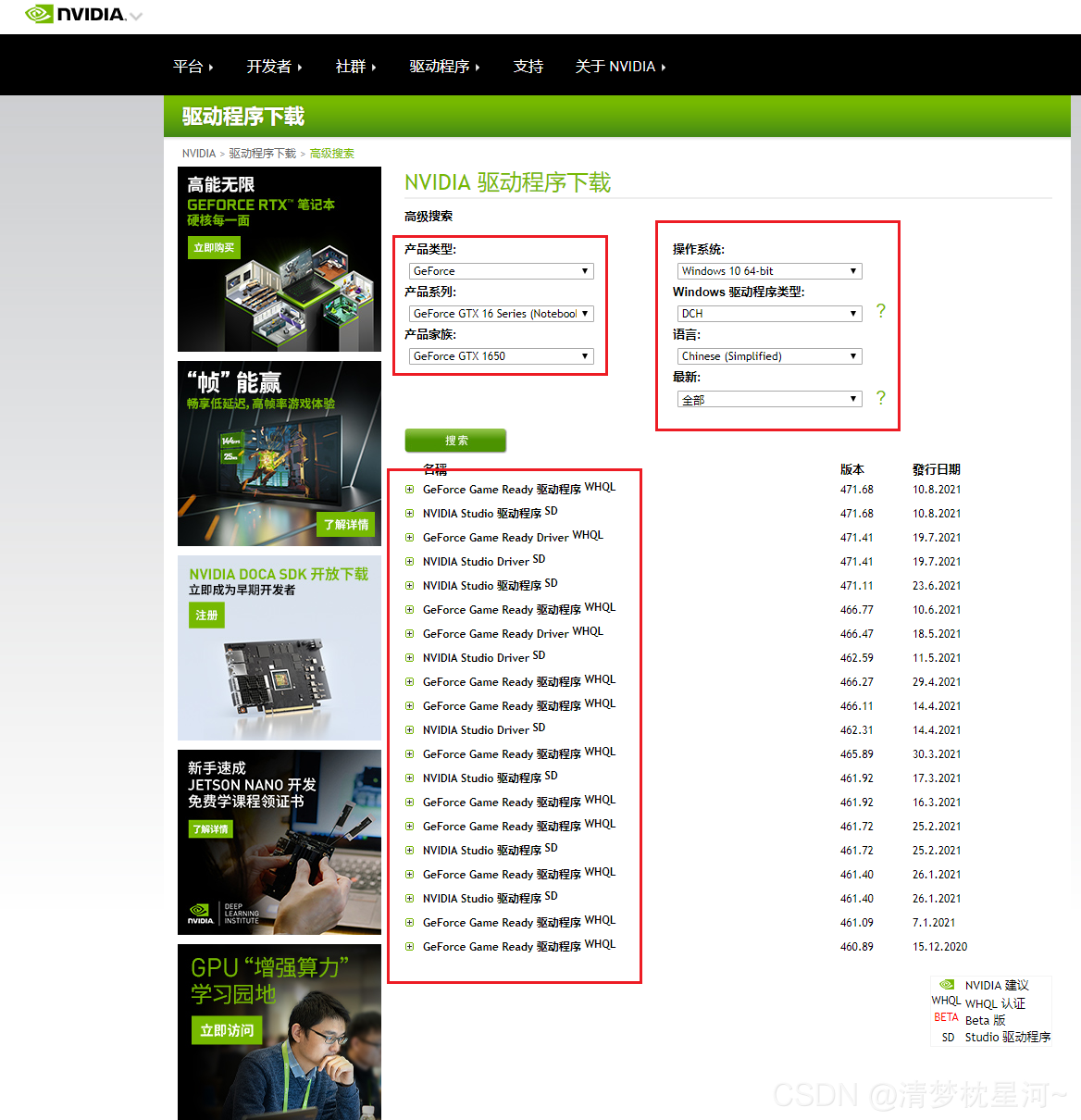Open the 产品类型 GeForce dropdown
This screenshot has height=1120, width=1081.
pos(501,271)
